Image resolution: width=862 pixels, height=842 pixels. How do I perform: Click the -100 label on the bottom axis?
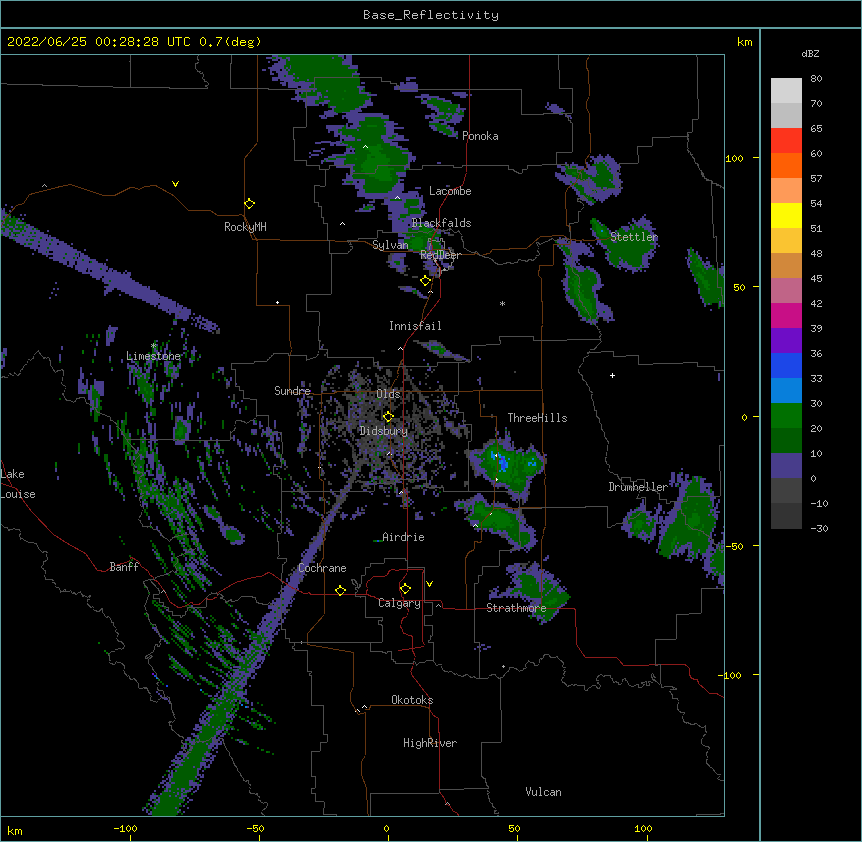[126, 828]
